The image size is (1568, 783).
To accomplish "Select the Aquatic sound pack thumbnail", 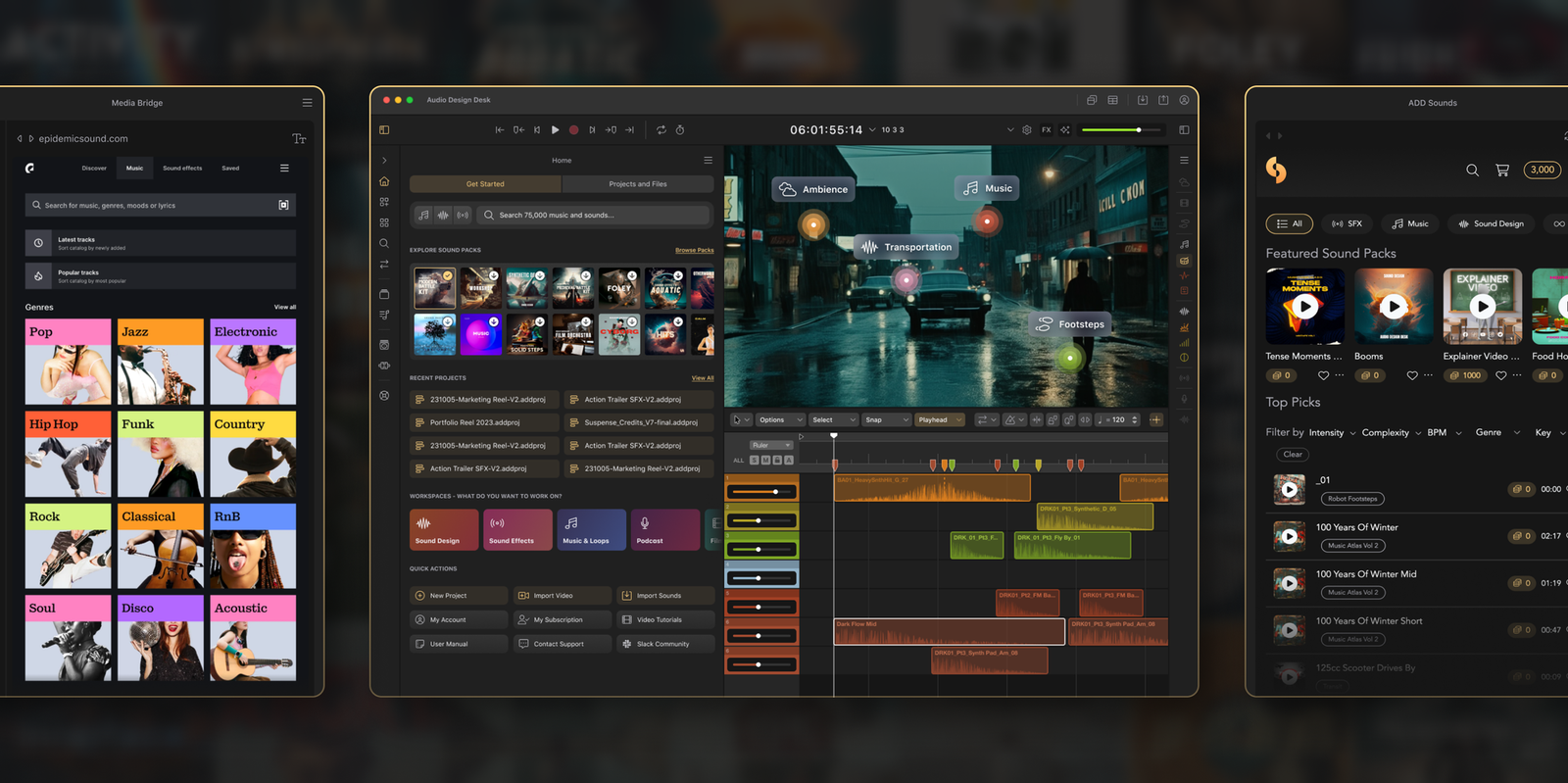I will (665, 288).
